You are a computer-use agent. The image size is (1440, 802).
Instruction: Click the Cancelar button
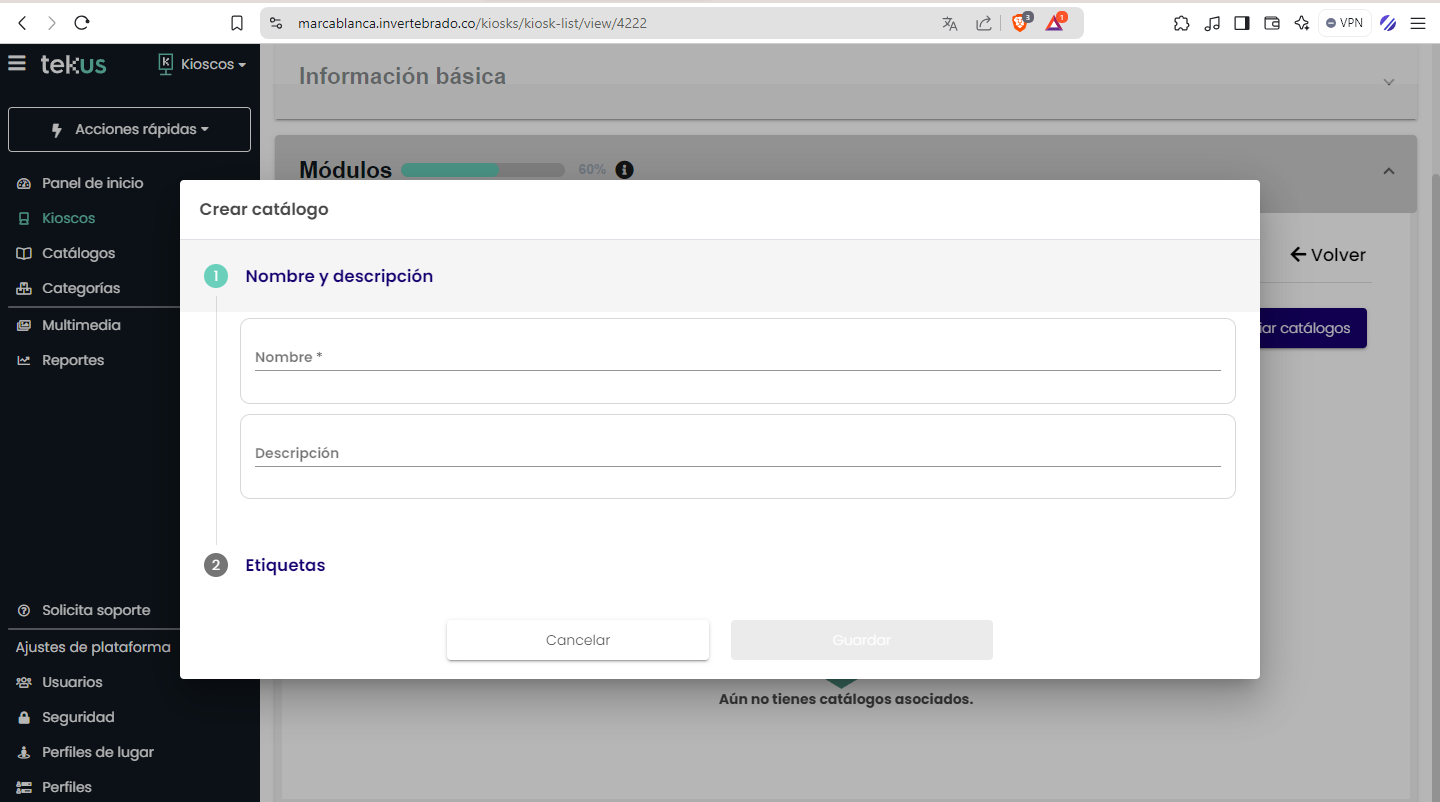click(x=578, y=640)
